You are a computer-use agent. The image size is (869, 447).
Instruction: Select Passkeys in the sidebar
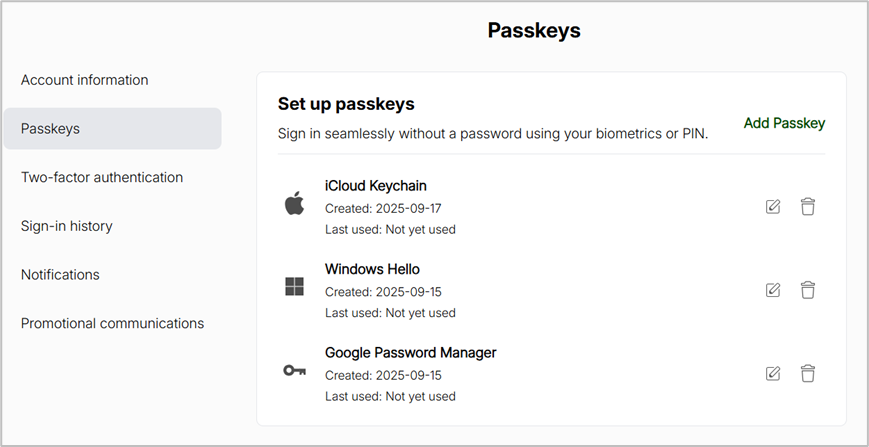(51, 129)
